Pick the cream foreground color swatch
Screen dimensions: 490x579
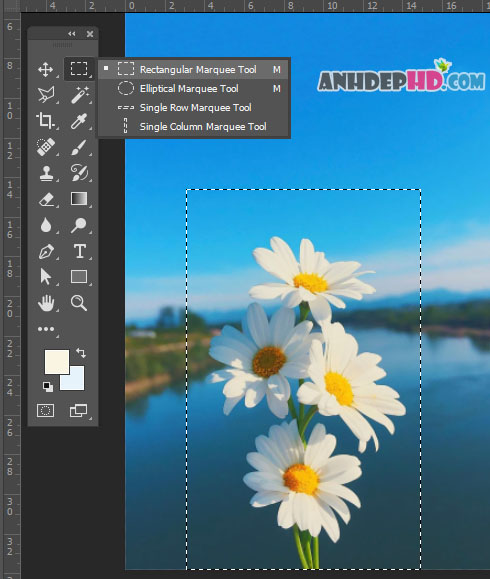coord(56,362)
